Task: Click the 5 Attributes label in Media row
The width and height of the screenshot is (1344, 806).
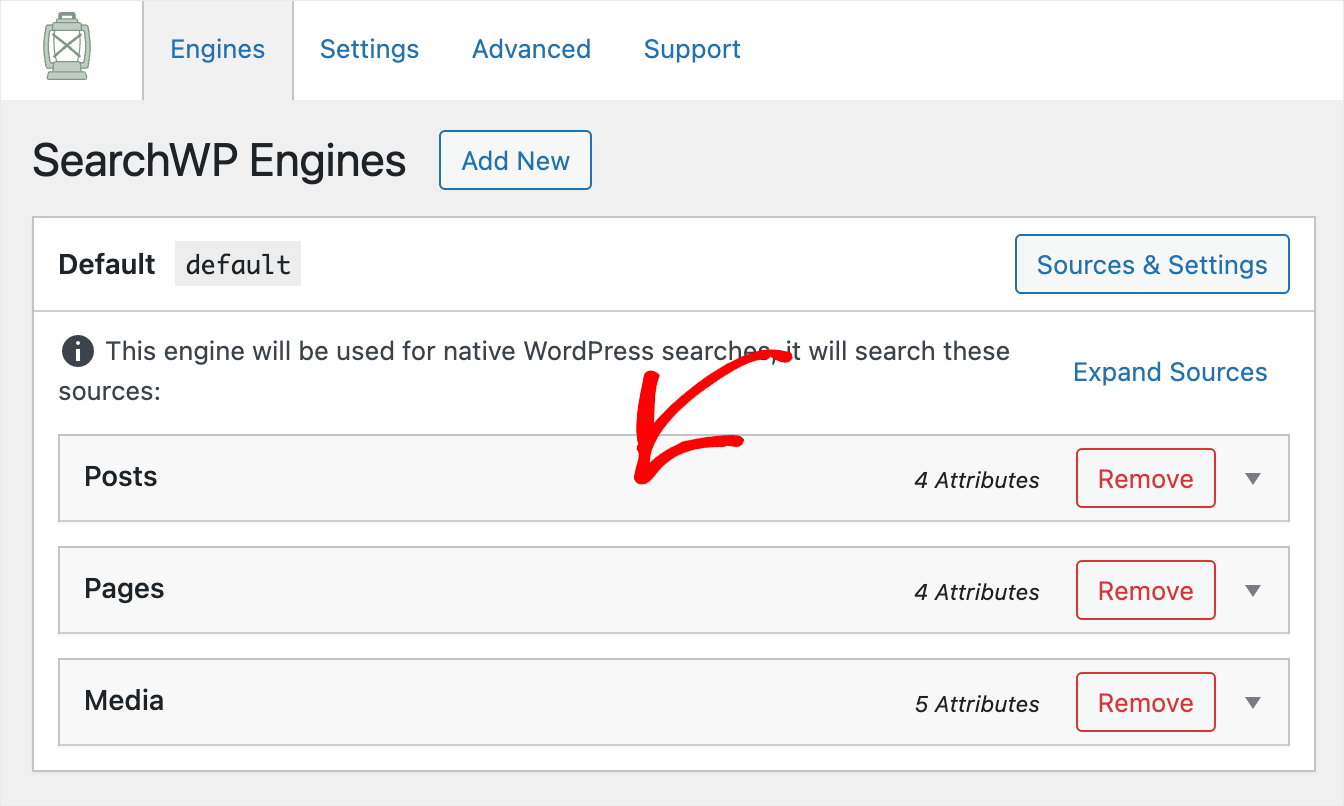Action: [x=977, y=704]
